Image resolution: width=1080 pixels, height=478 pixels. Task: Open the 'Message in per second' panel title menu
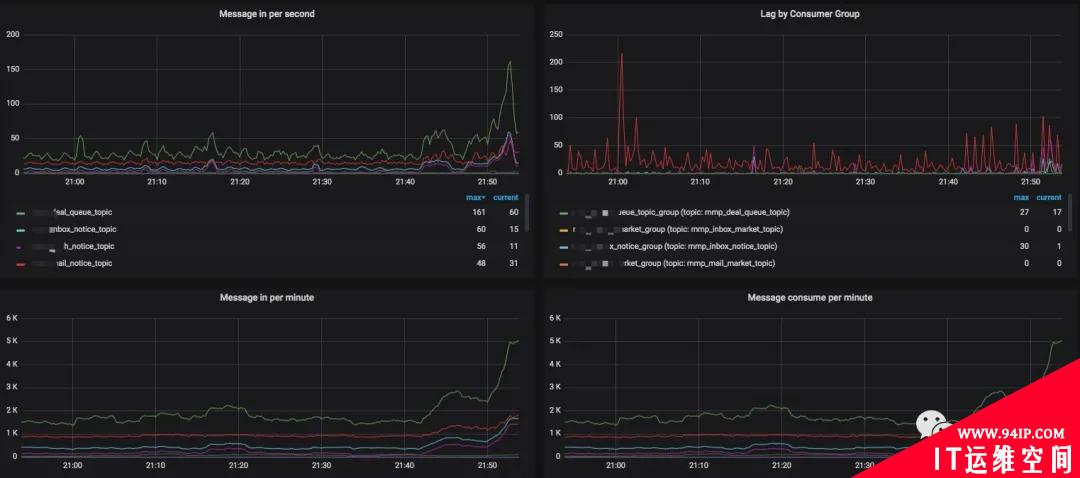tap(267, 14)
